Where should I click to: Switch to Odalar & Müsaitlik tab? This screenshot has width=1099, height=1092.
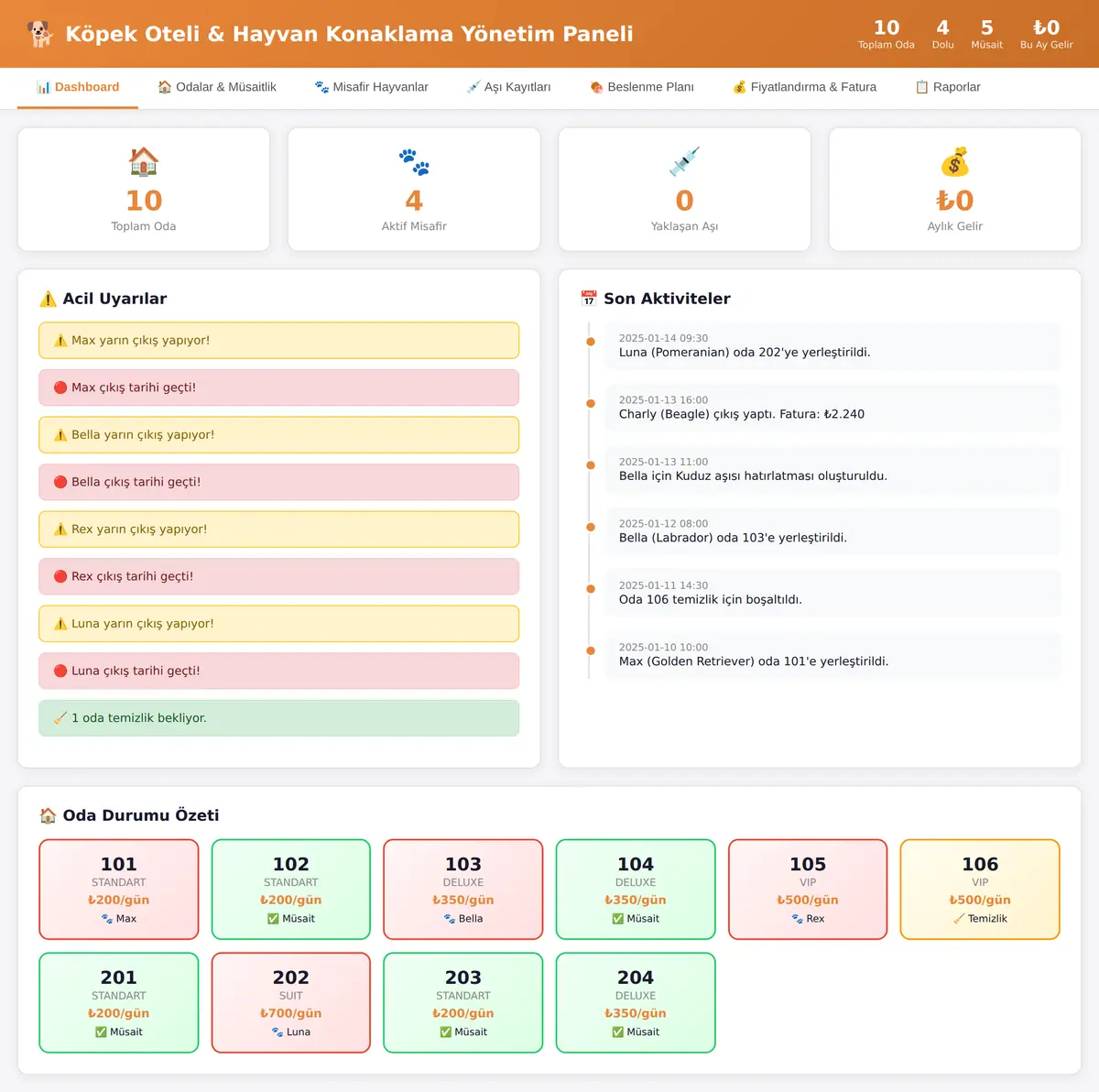tap(217, 87)
